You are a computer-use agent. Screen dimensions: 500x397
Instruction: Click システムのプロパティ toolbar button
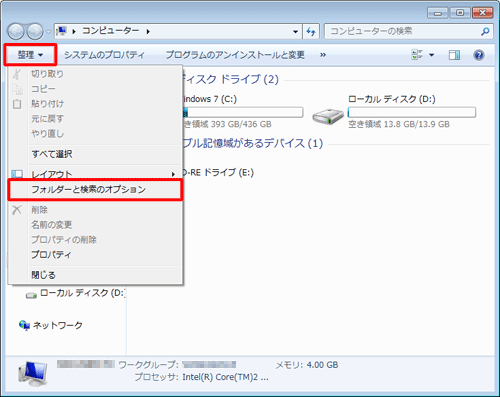pyautogui.click(x=104, y=55)
